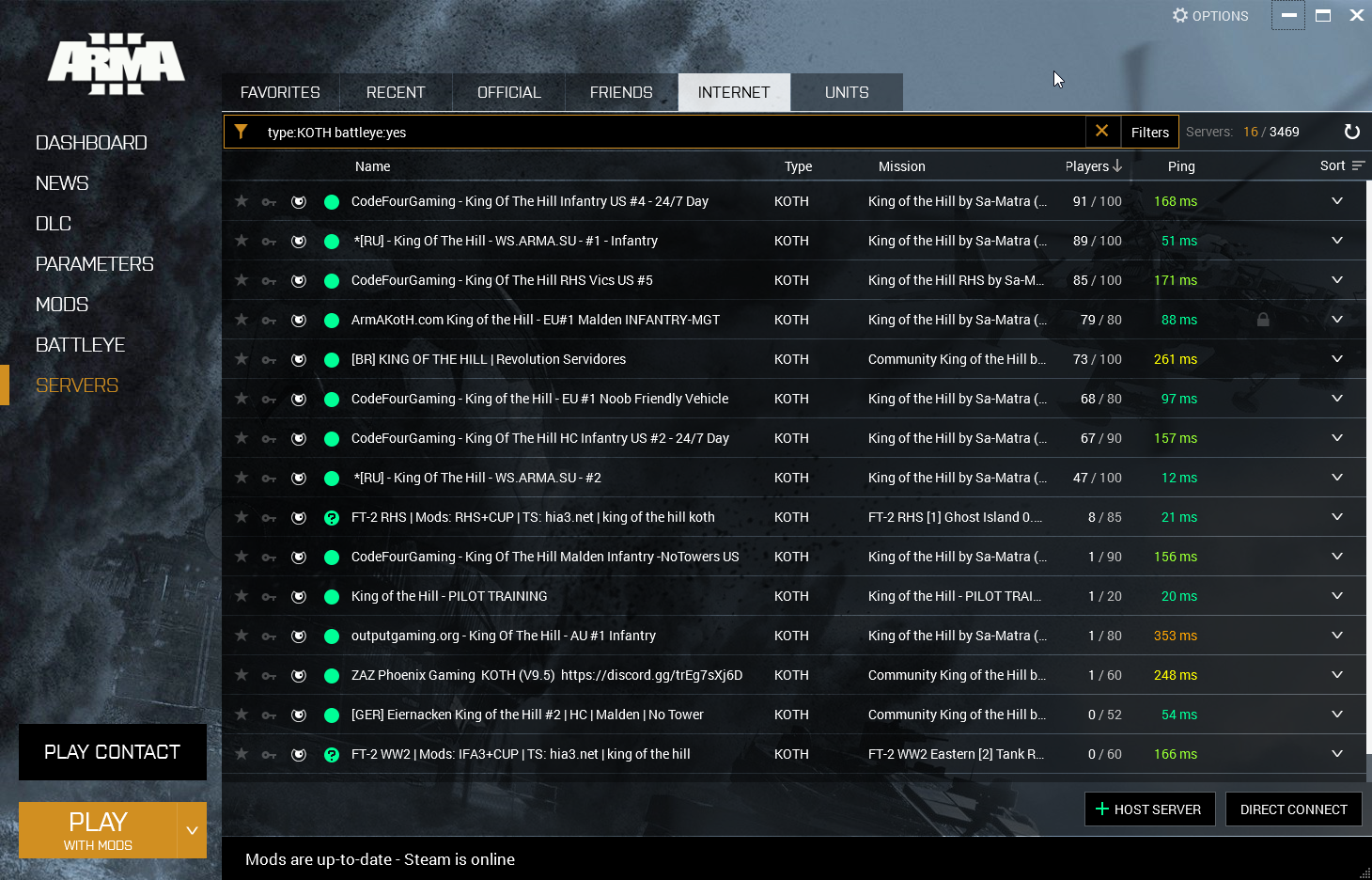Toggle favorite star for [BR] Revolution Servidores
Image resolution: width=1372 pixels, height=880 pixels.
(242, 359)
